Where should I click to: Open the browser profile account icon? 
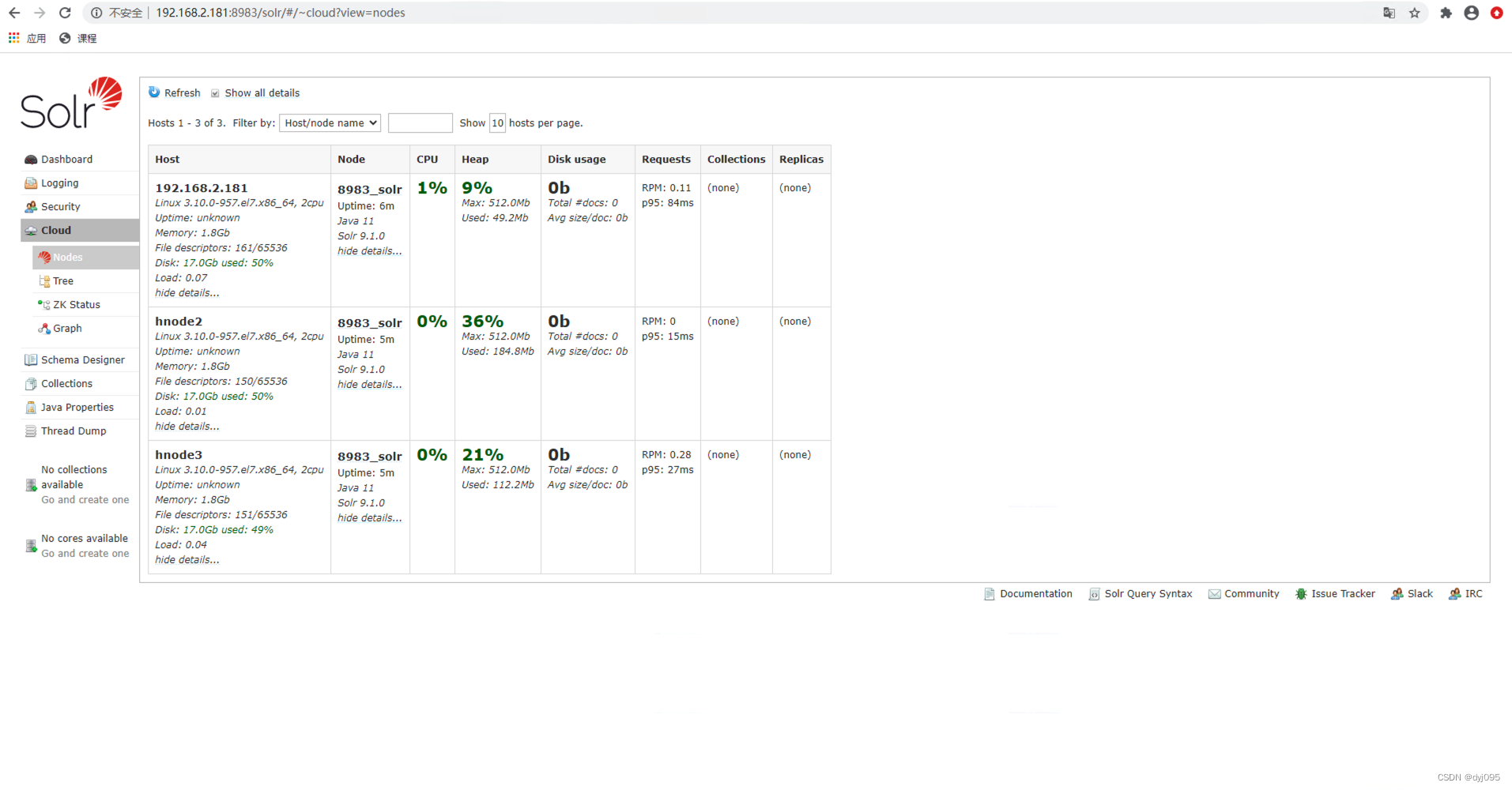pos(1472,13)
